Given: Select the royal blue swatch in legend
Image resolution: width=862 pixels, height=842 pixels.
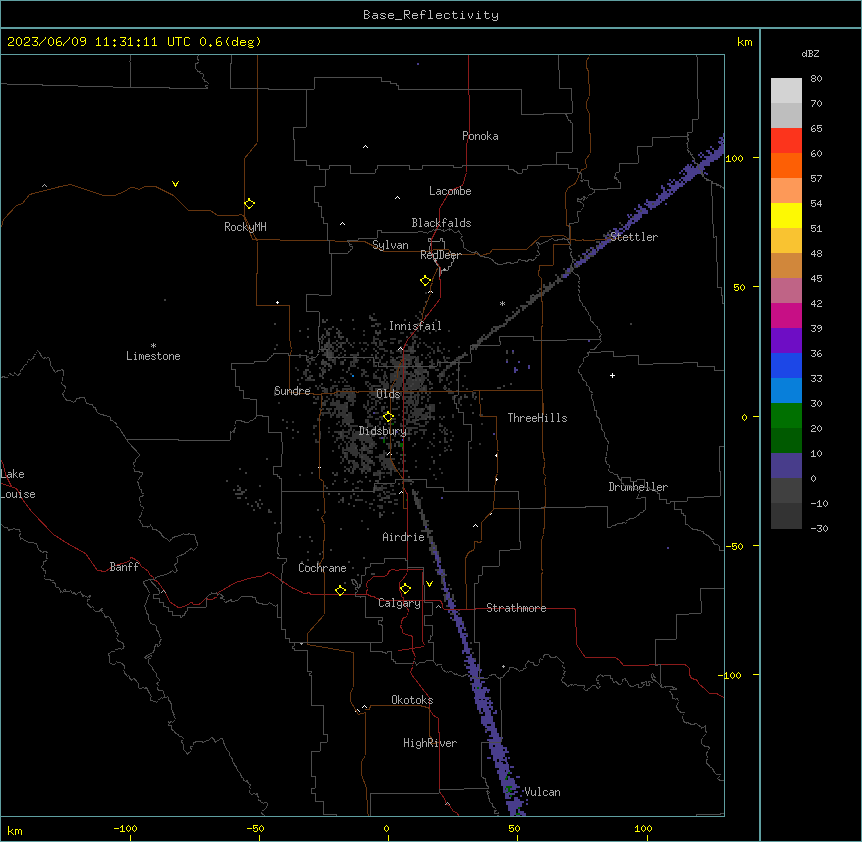Looking at the screenshot, I should point(786,365).
